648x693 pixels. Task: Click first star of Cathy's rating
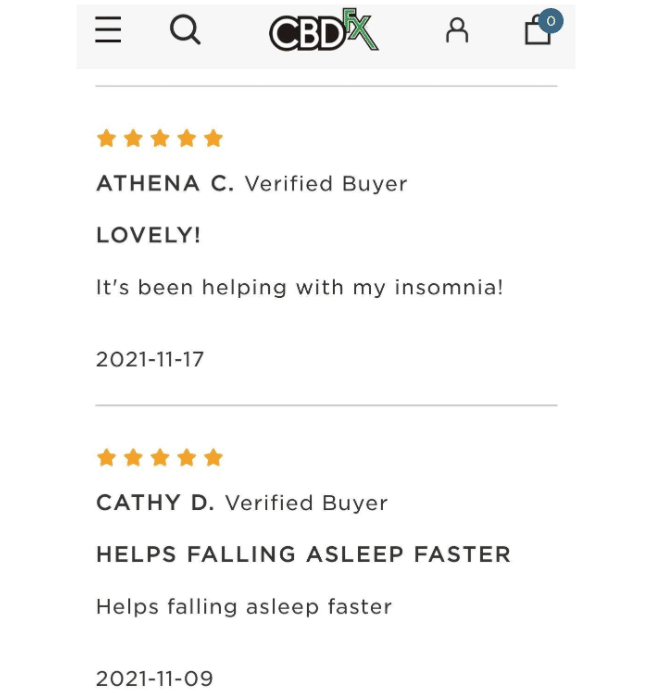tap(106, 458)
